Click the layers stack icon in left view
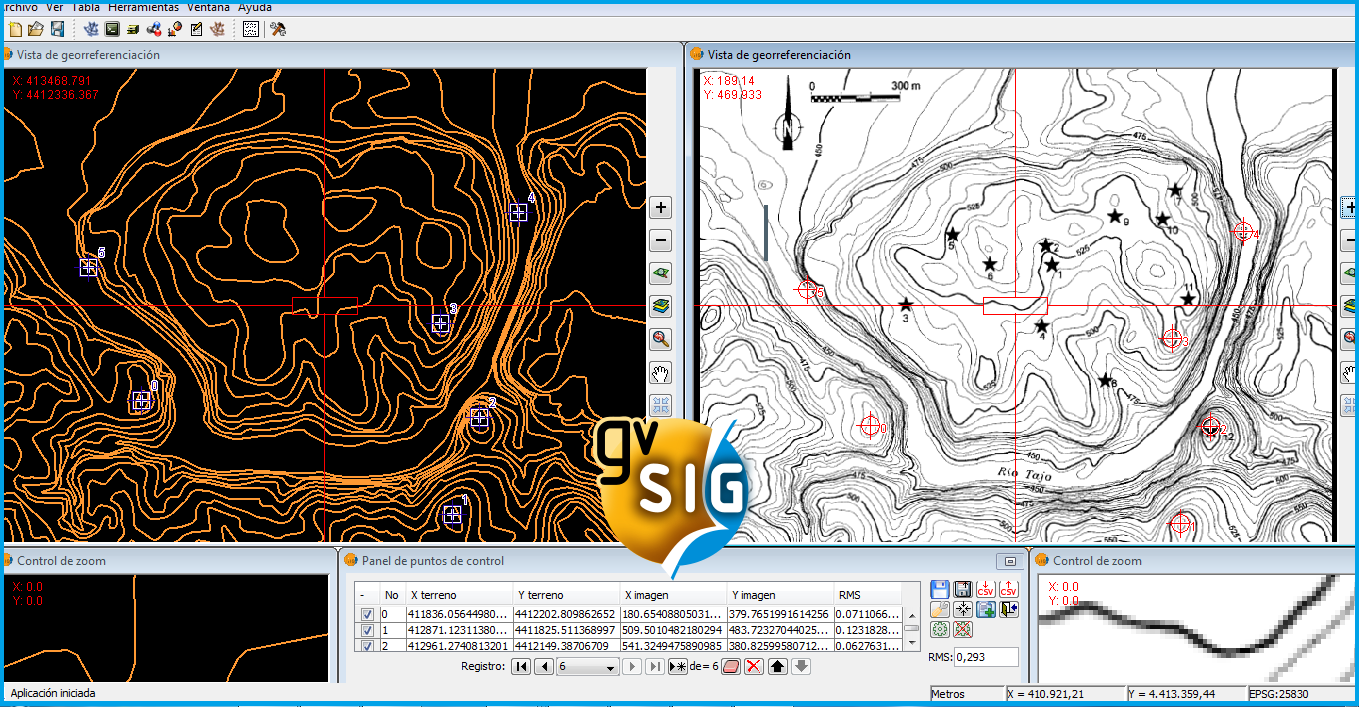The image size is (1359, 707). [660, 306]
